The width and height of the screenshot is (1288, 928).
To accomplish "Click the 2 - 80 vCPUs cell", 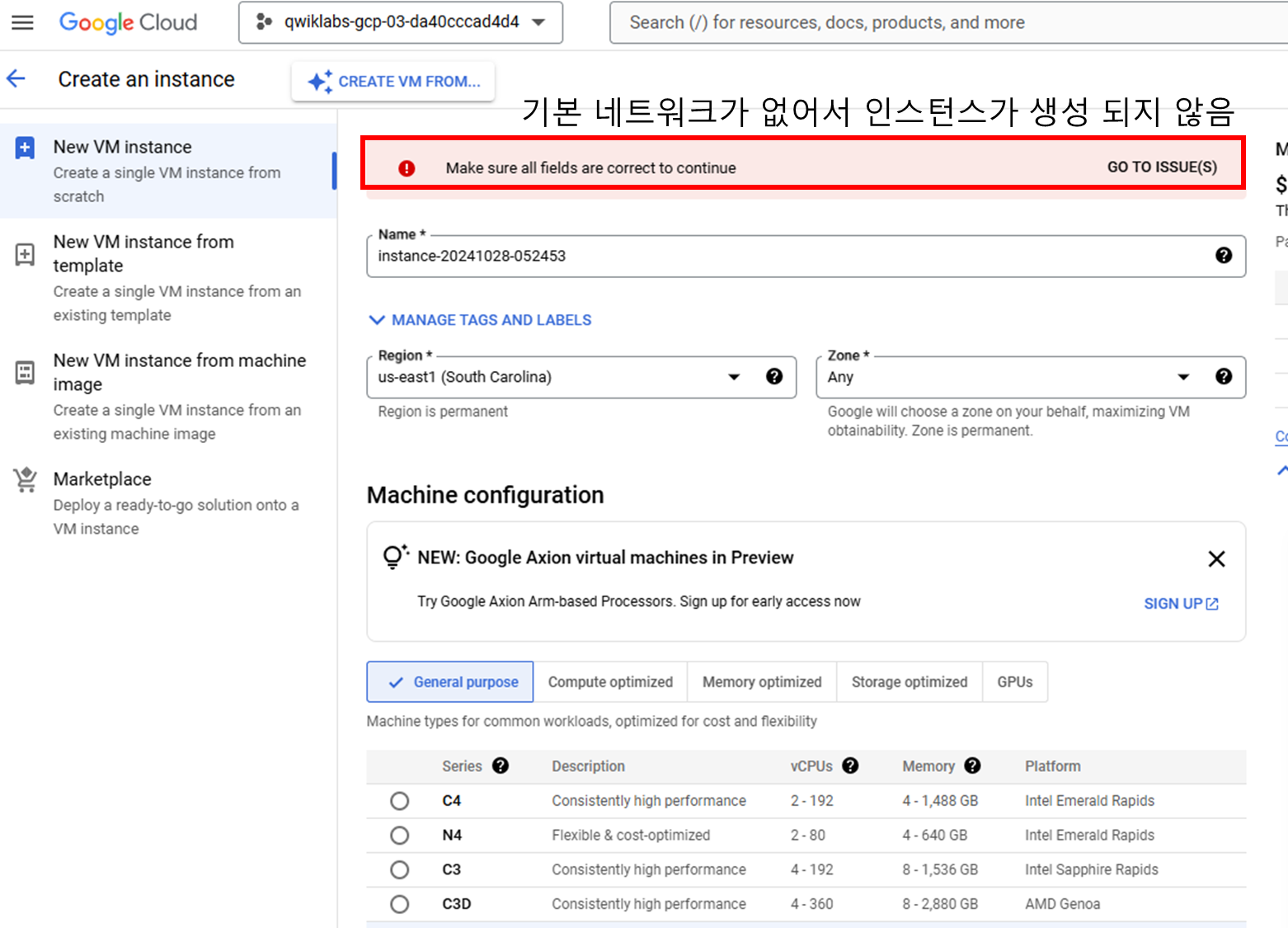I will 808,836.
